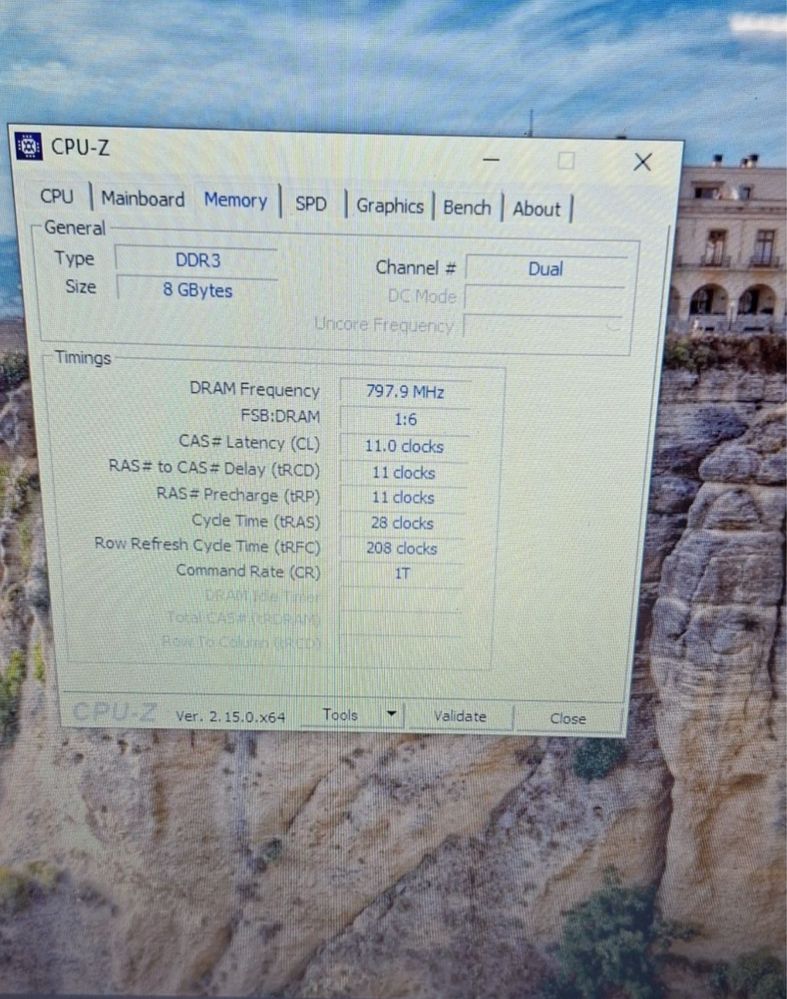This screenshot has width=787, height=999.
Task: Open the Graphics tab
Action: (389, 206)
